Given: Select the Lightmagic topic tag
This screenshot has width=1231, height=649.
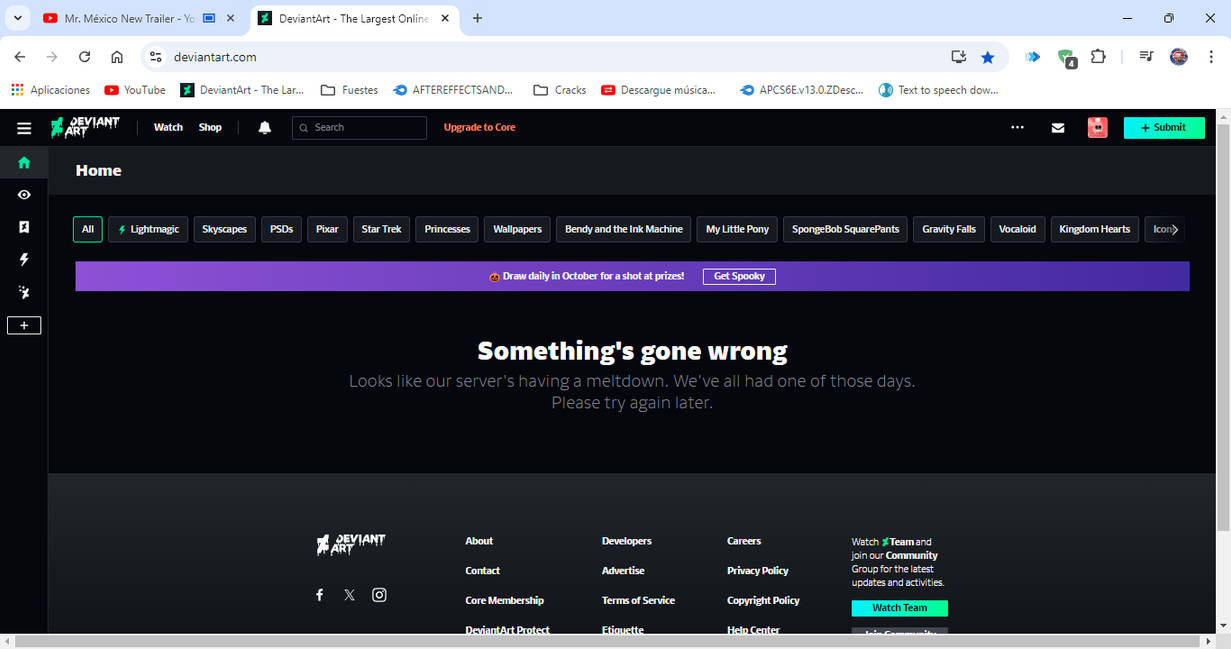Looking at the screenshot, I should coord(148,229).
